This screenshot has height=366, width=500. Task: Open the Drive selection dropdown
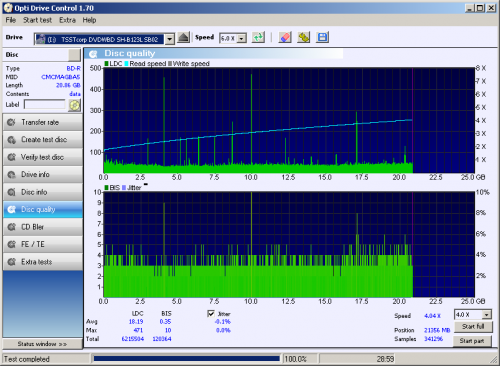(x=170, y=39)
